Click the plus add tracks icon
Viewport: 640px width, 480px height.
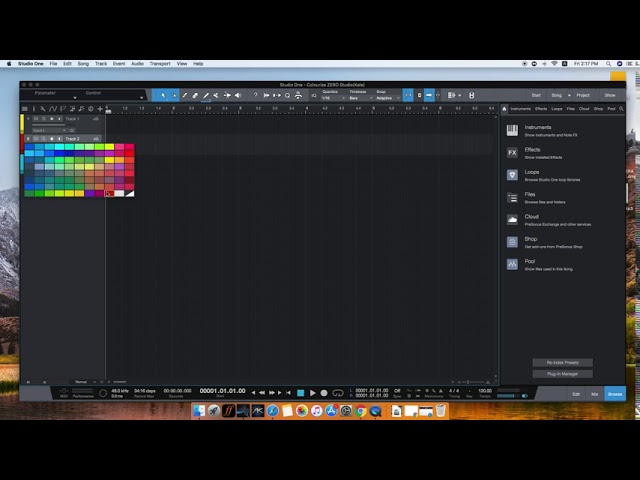click(x=100, y=109)
